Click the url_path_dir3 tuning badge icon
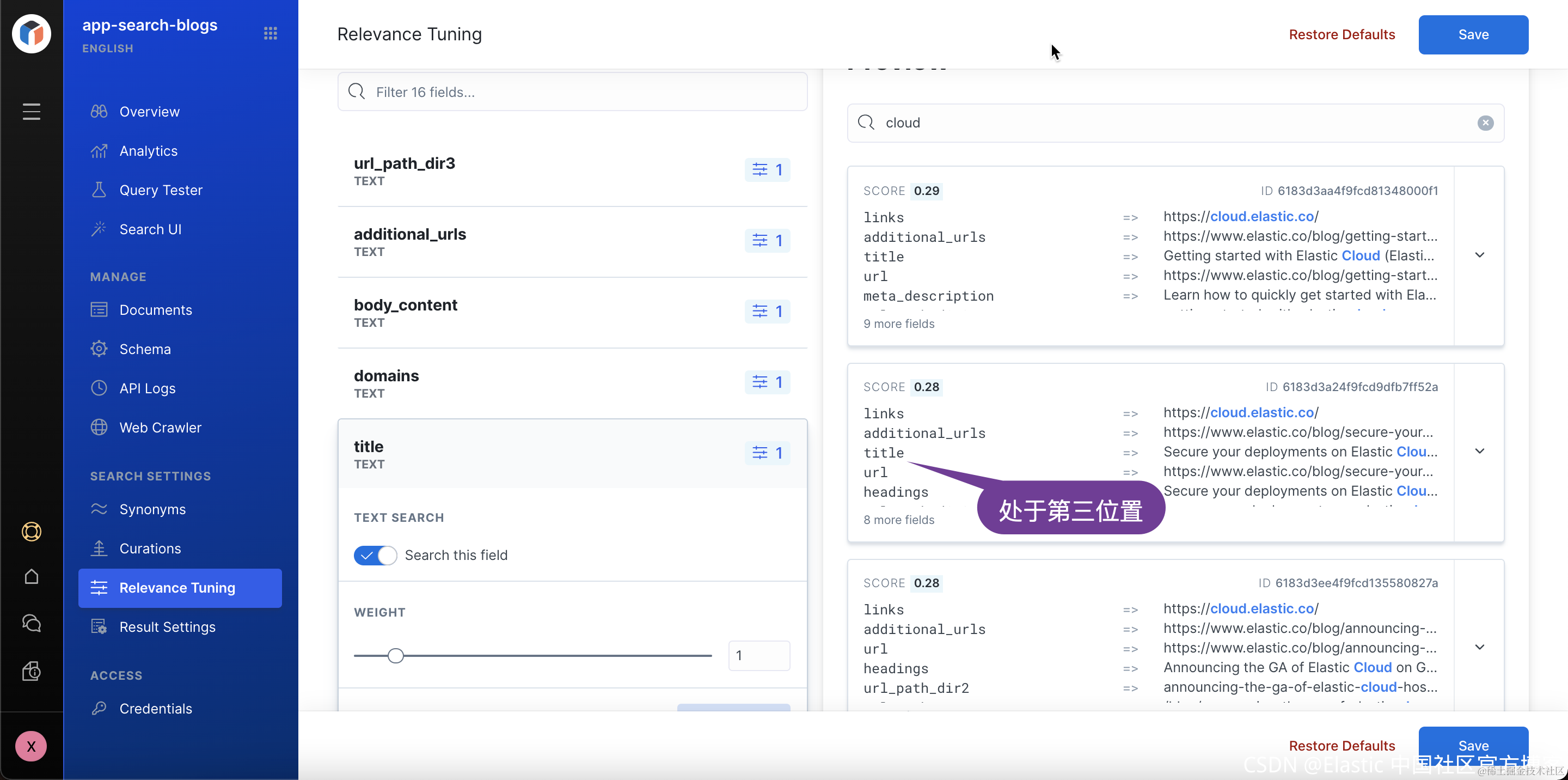This screenshot has height=780, width=1568. pos(767,170)
